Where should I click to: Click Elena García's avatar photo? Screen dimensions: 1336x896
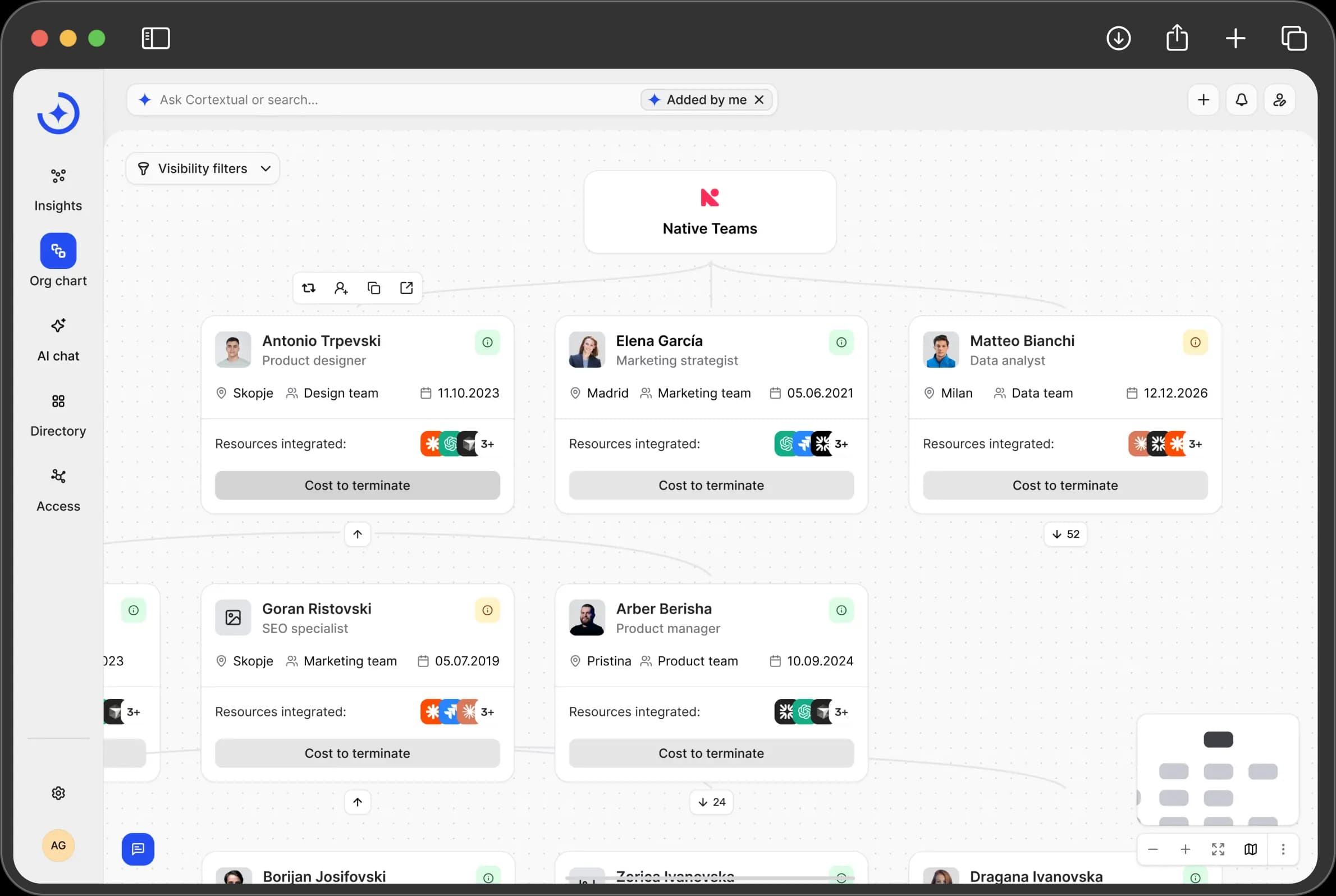pyautogui.click(x=587, y=350)
